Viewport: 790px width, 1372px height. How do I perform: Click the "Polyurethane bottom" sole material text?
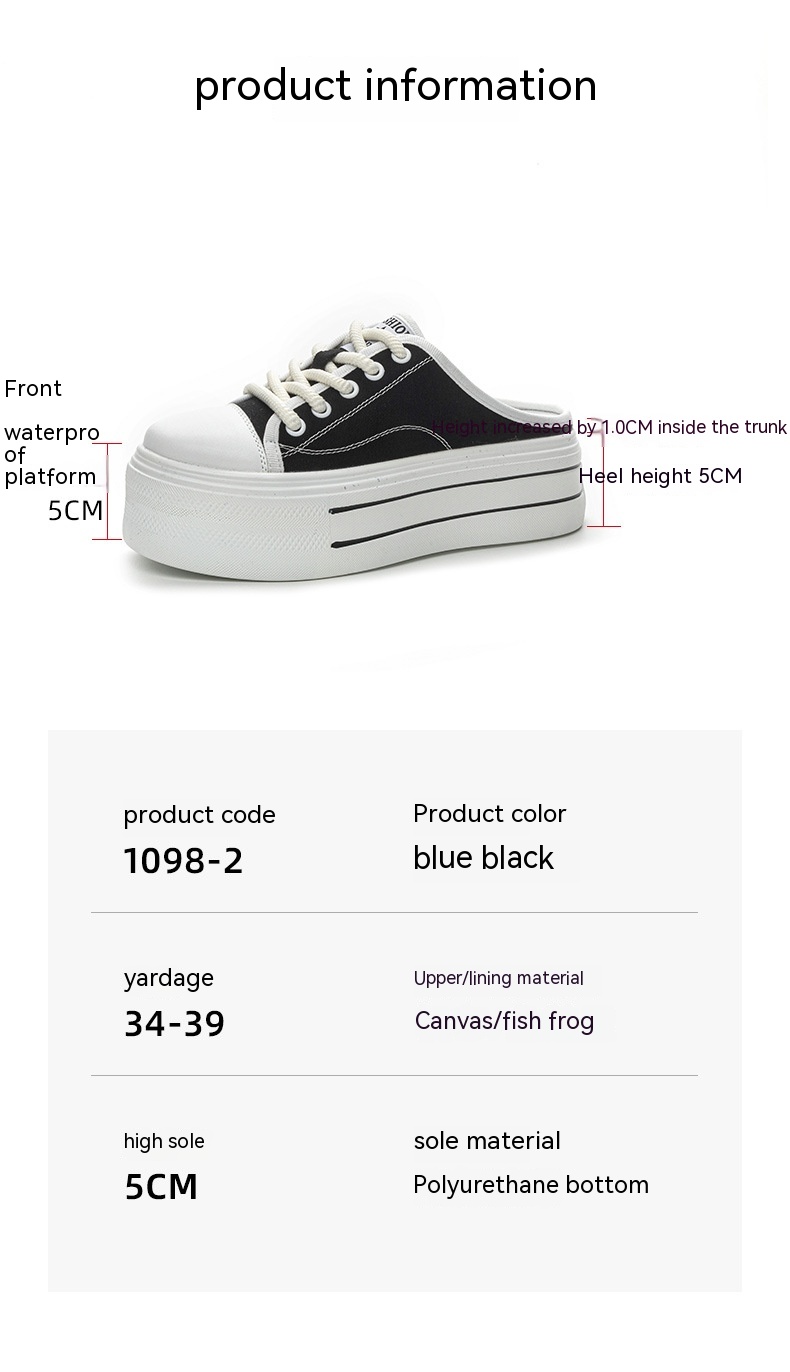click(x=531, y=1185)
